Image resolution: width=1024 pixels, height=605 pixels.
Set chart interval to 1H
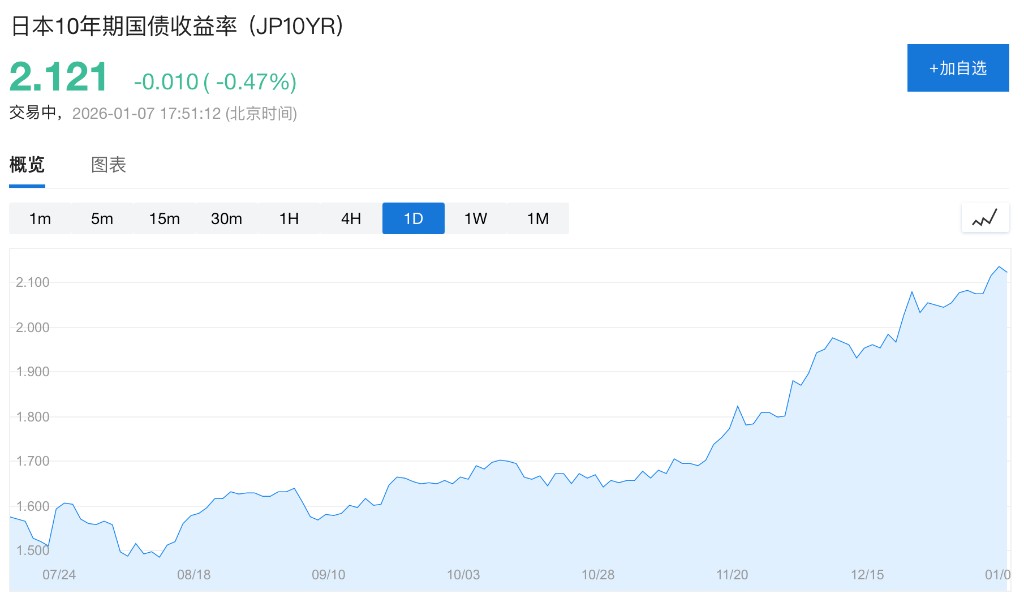[x=289, y=218]
